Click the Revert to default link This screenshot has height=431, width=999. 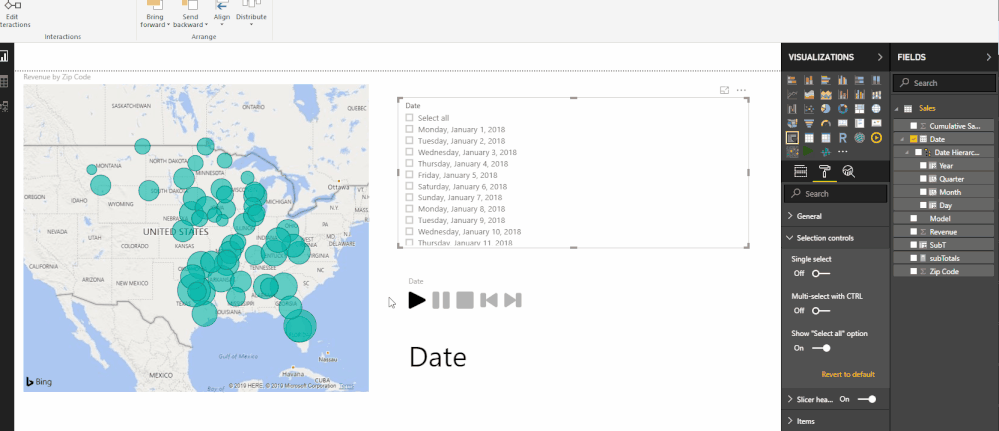(x=847, y=374)
